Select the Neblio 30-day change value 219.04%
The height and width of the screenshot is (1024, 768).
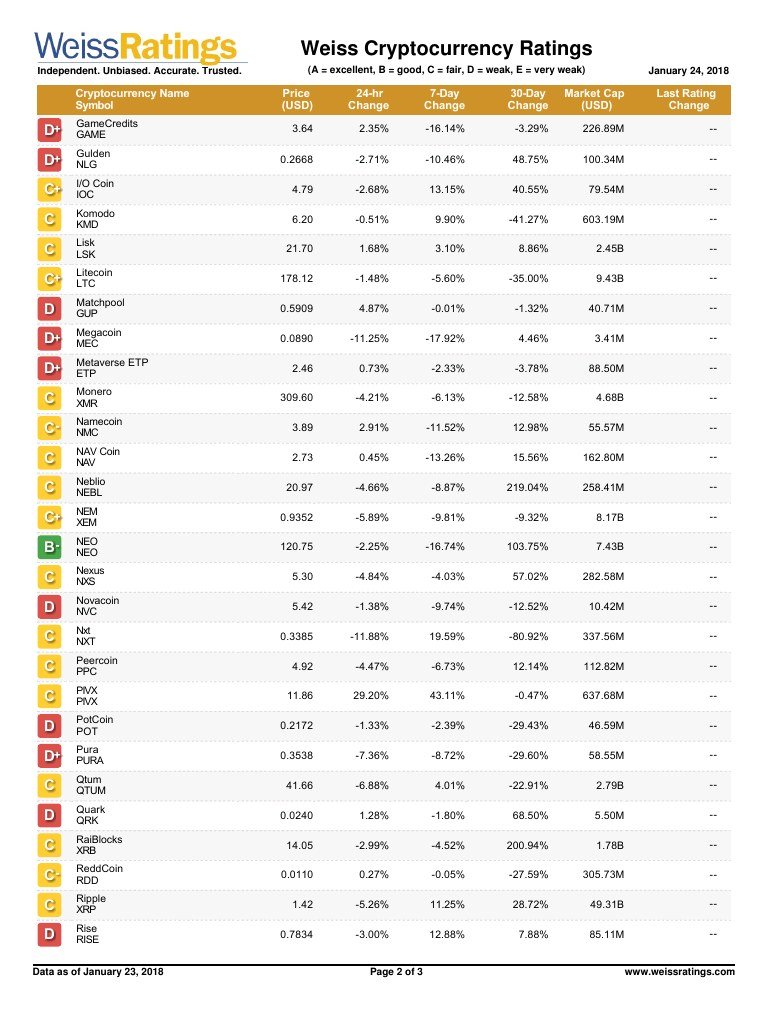[527, 487]
